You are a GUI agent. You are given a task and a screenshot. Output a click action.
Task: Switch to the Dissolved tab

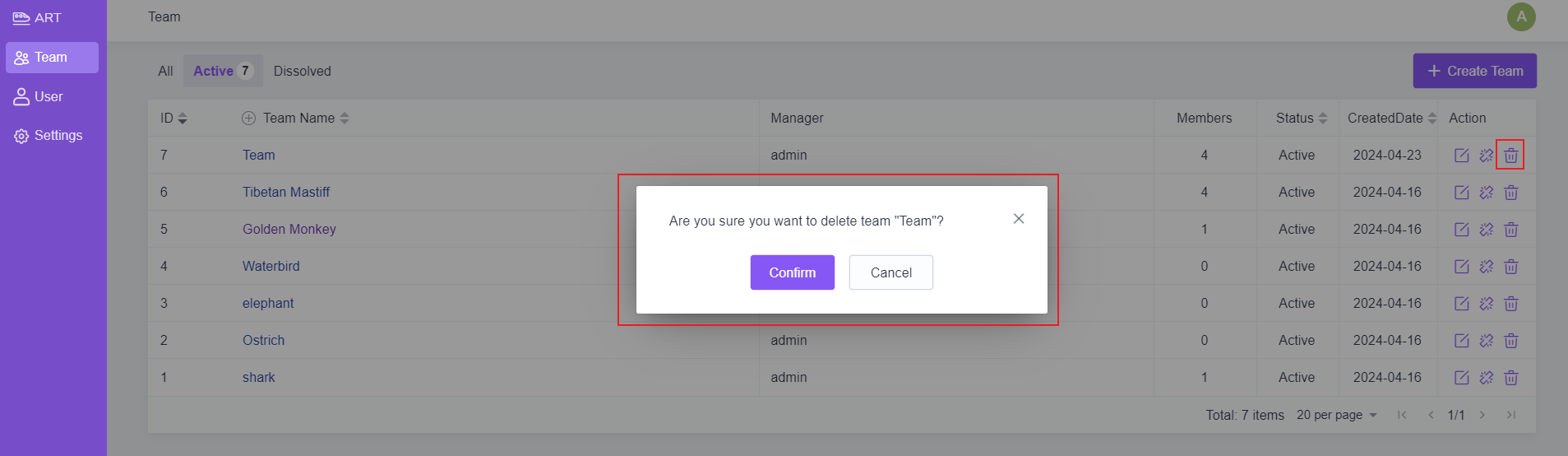point(303,72)
